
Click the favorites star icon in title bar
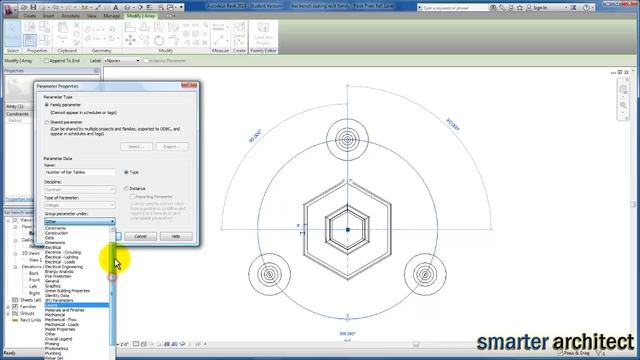pos(520,8)
